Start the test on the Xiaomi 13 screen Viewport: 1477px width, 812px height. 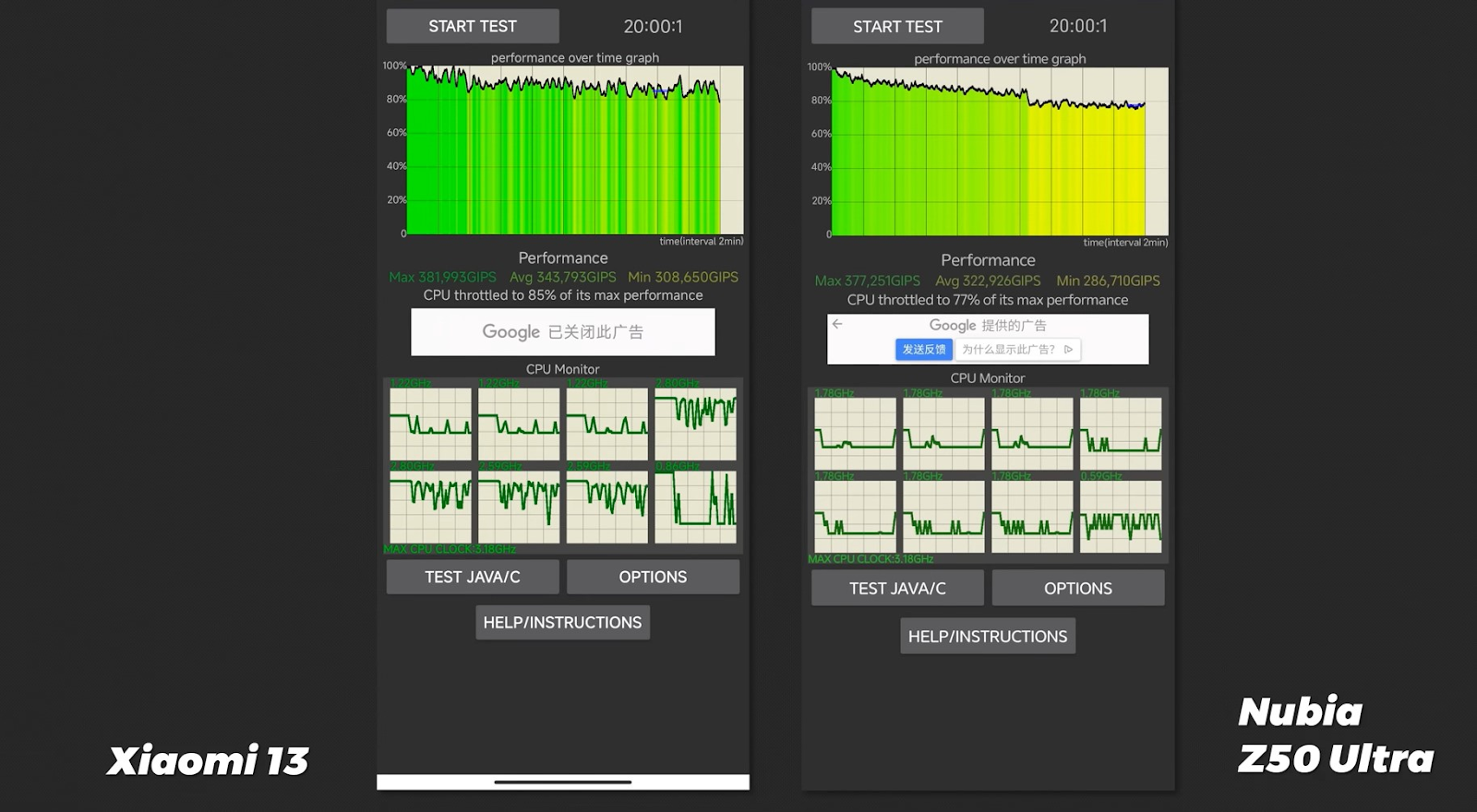473,26
